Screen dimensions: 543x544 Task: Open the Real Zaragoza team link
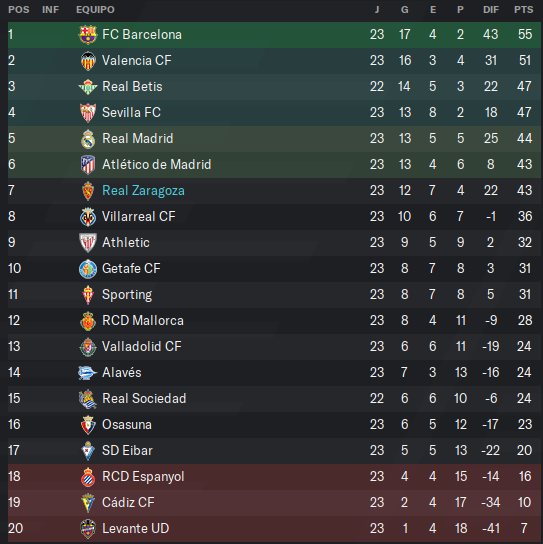143,190
